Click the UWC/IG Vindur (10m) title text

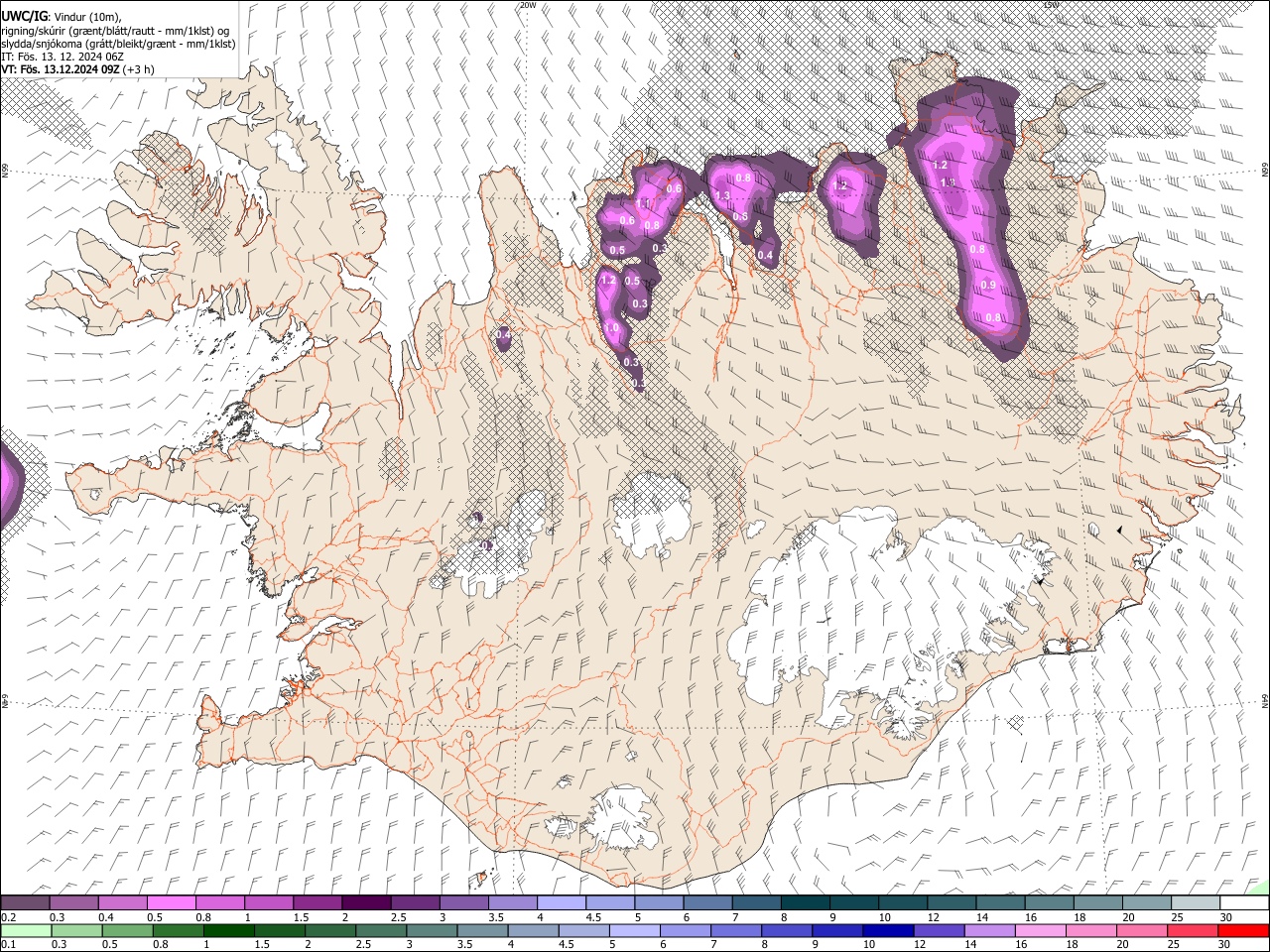coord(61,17)
